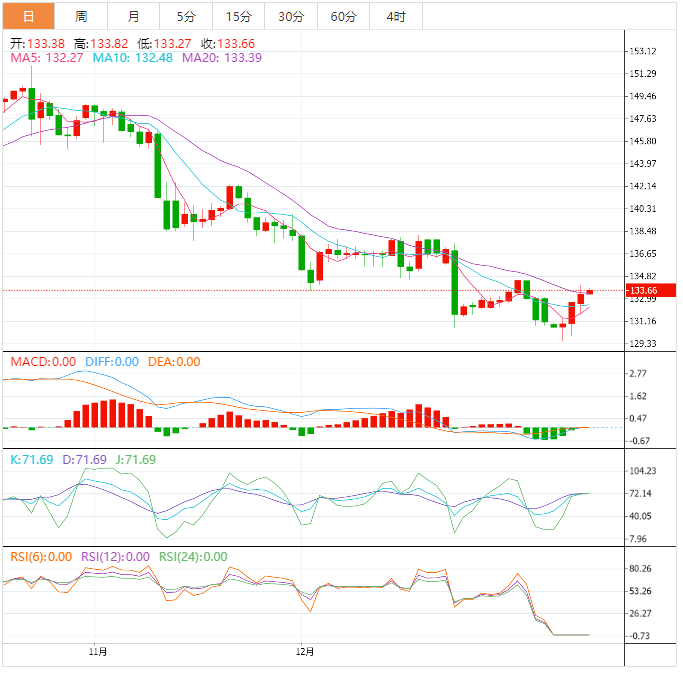This screenshot has height=675, width=683.
Task: Click the KDJ axis value 104.23
Action: click(642, 471)
